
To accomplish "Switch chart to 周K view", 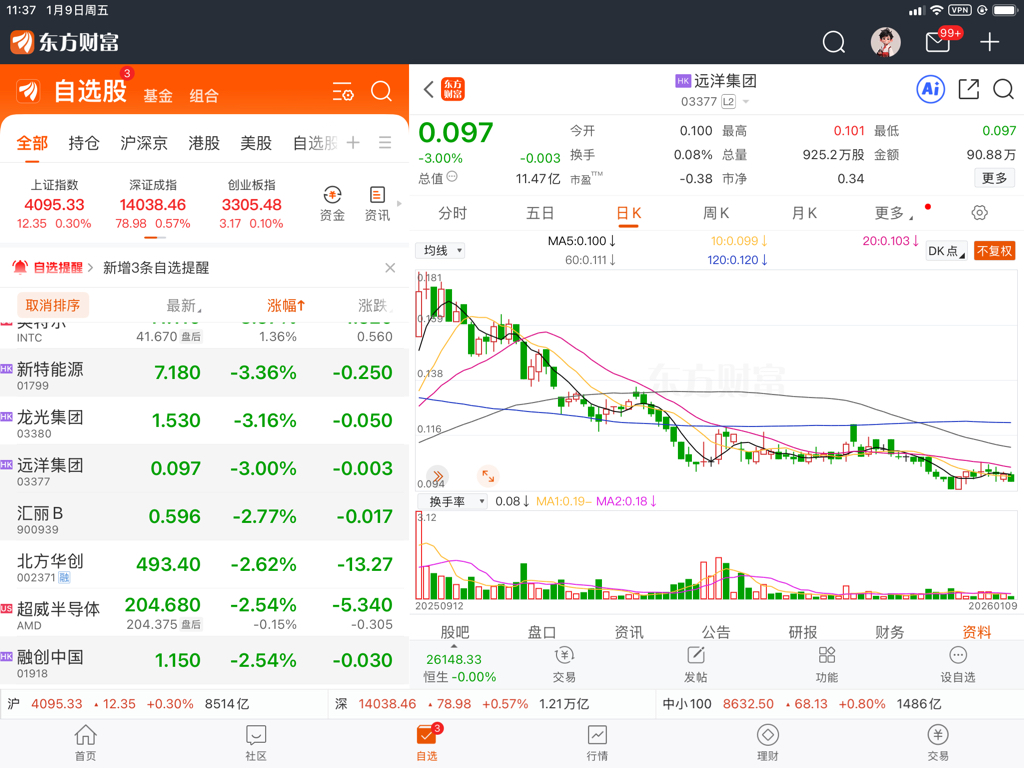I will [716, 213].
